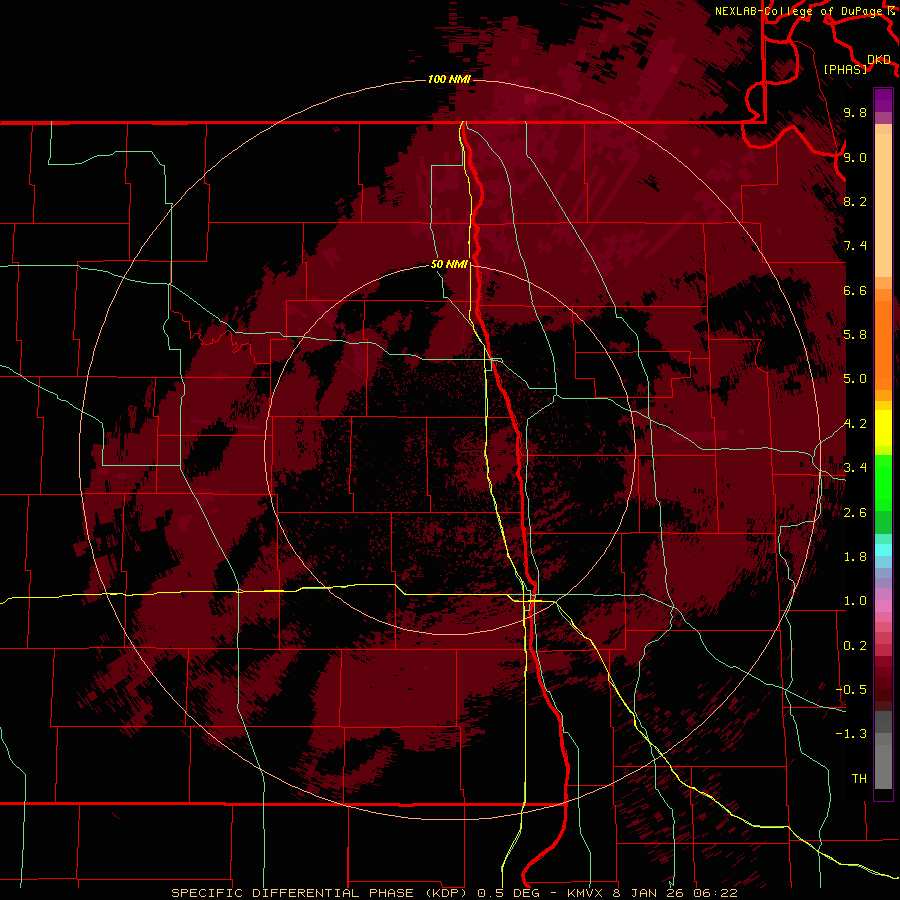This screenshot has width=900, height=900.
Task: Select the 50 NMI range ring label
Action: 449,265
